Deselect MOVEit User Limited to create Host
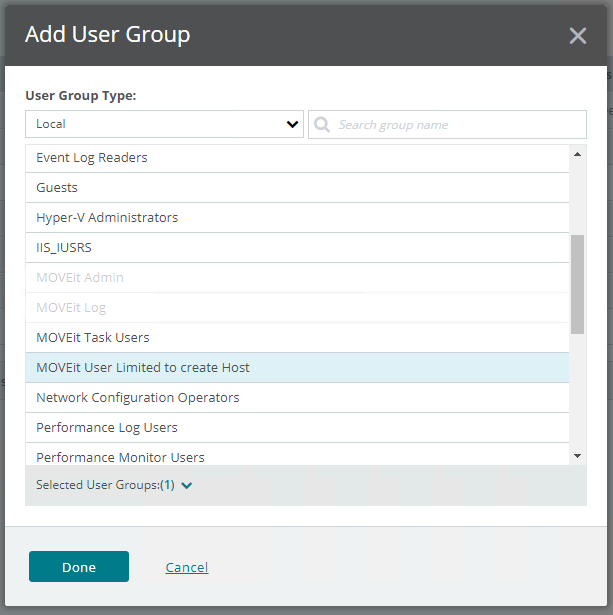This screenshot has height=615, width=613. [297, 368]
